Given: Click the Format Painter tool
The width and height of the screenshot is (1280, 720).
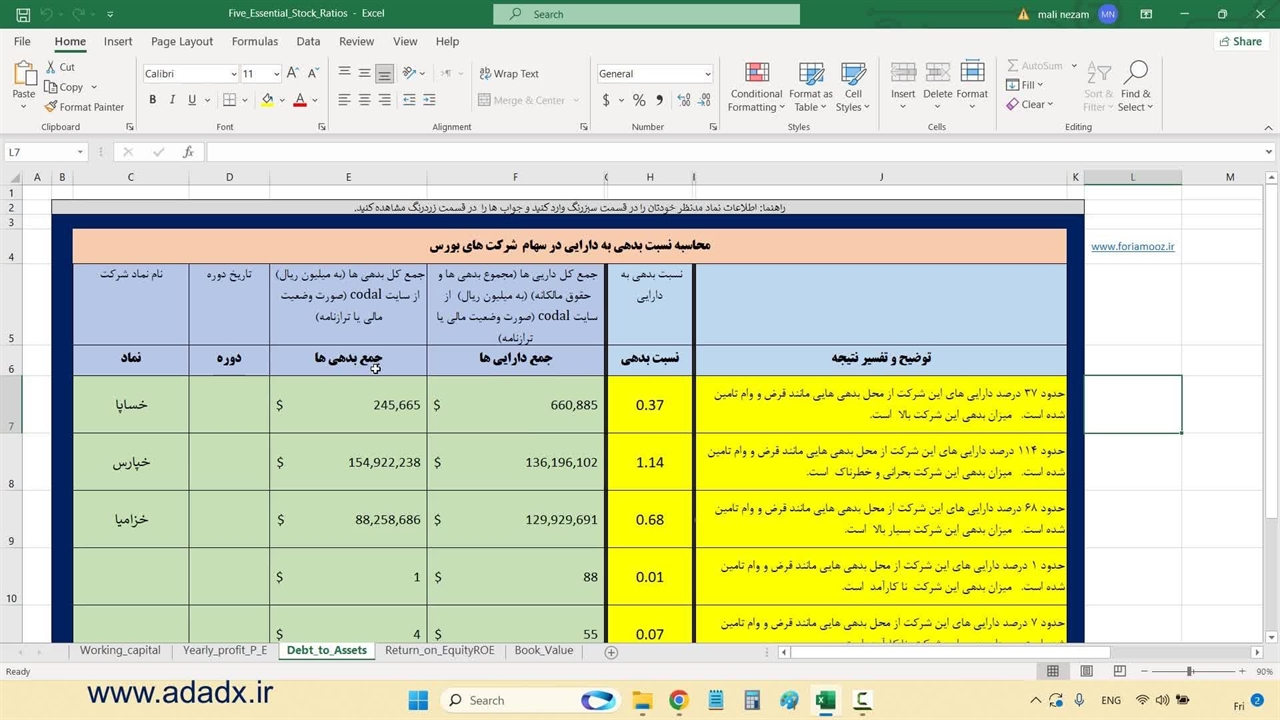Looking at the screenshot, I should (x=84, y=107).
